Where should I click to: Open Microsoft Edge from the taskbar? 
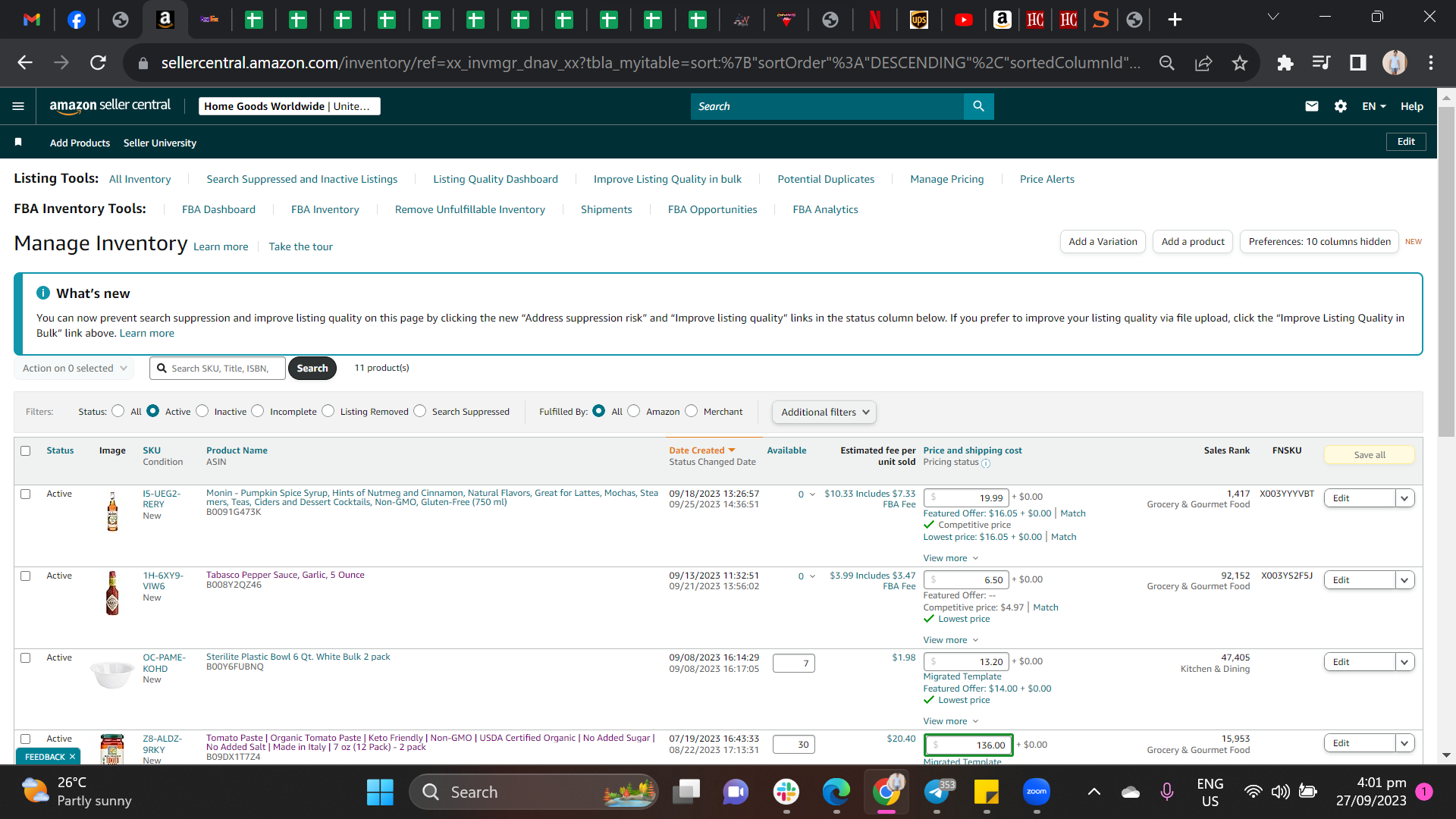point(836,792)
